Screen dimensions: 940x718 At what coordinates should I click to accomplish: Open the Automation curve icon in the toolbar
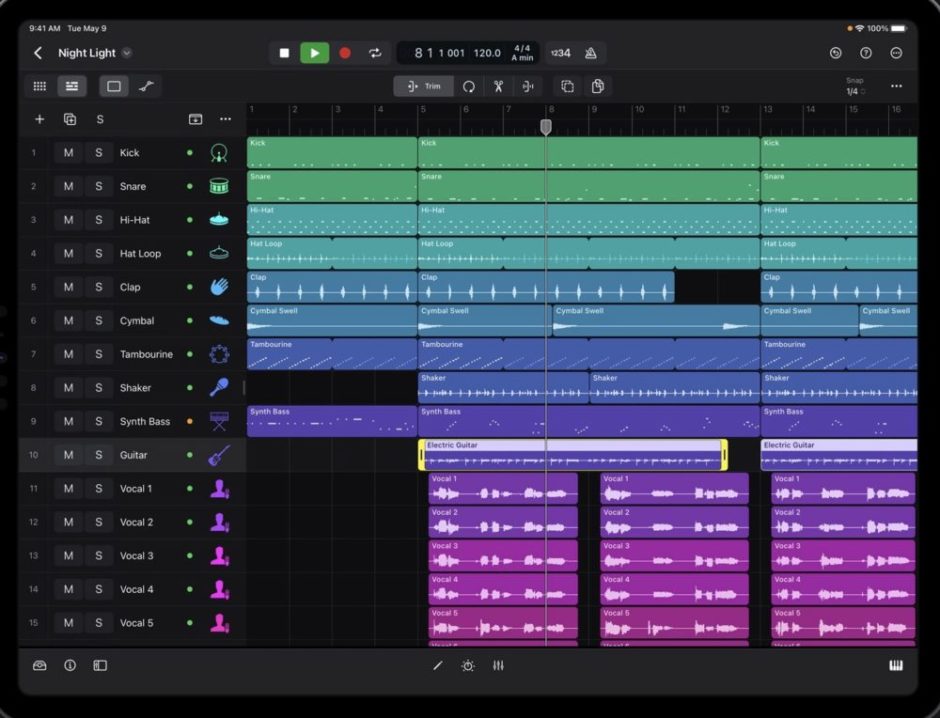146,86
